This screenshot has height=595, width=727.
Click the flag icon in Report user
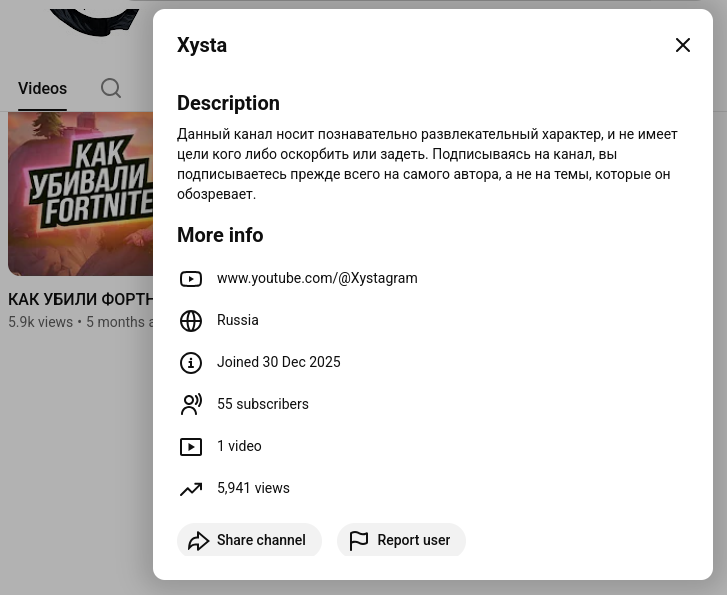(x=358, y=541)
